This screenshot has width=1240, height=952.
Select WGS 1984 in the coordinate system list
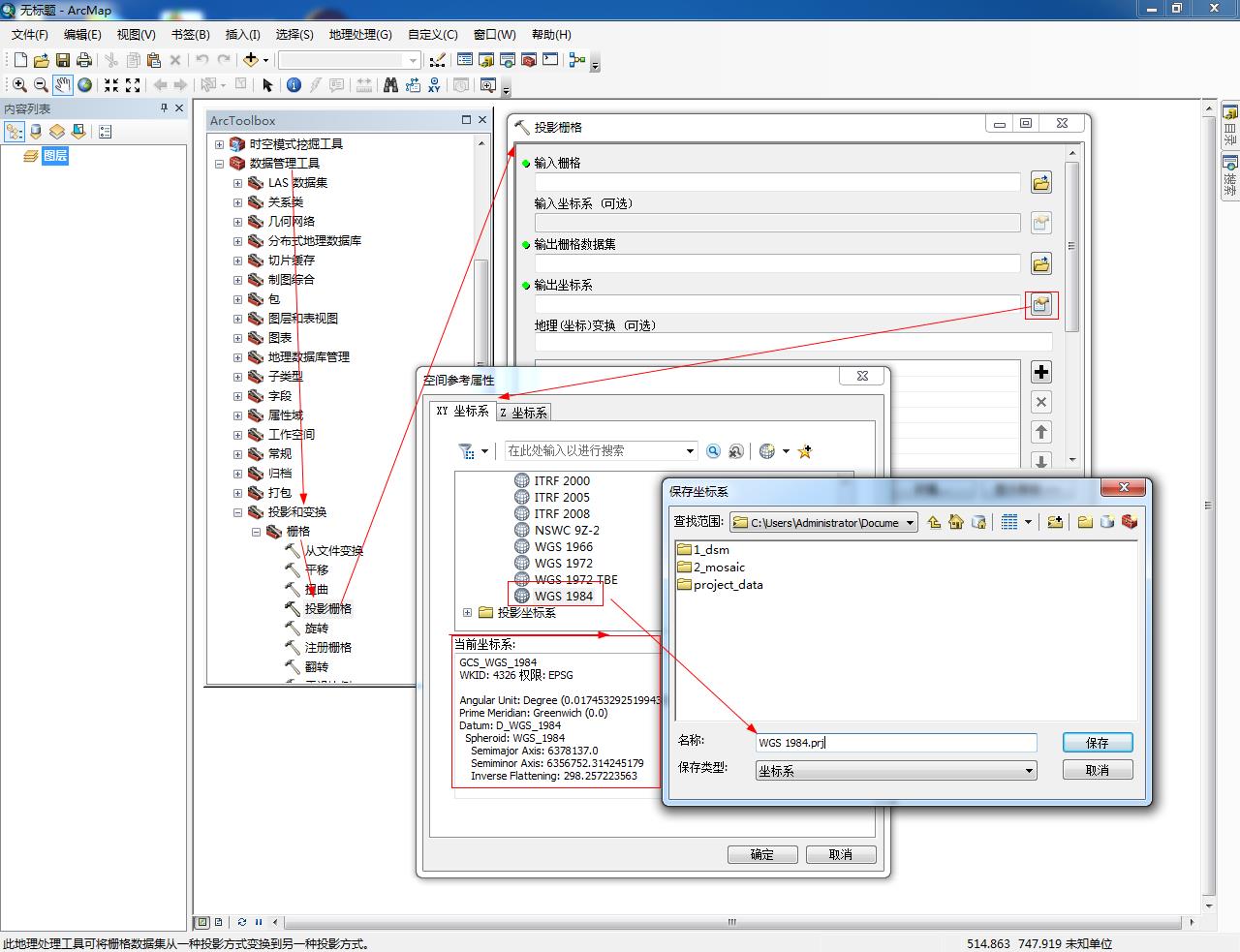coord(563,596)
